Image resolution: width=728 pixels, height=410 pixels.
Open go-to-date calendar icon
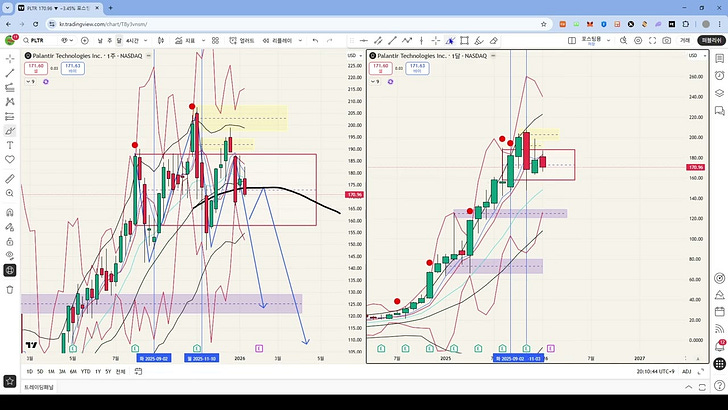[138, 371]
